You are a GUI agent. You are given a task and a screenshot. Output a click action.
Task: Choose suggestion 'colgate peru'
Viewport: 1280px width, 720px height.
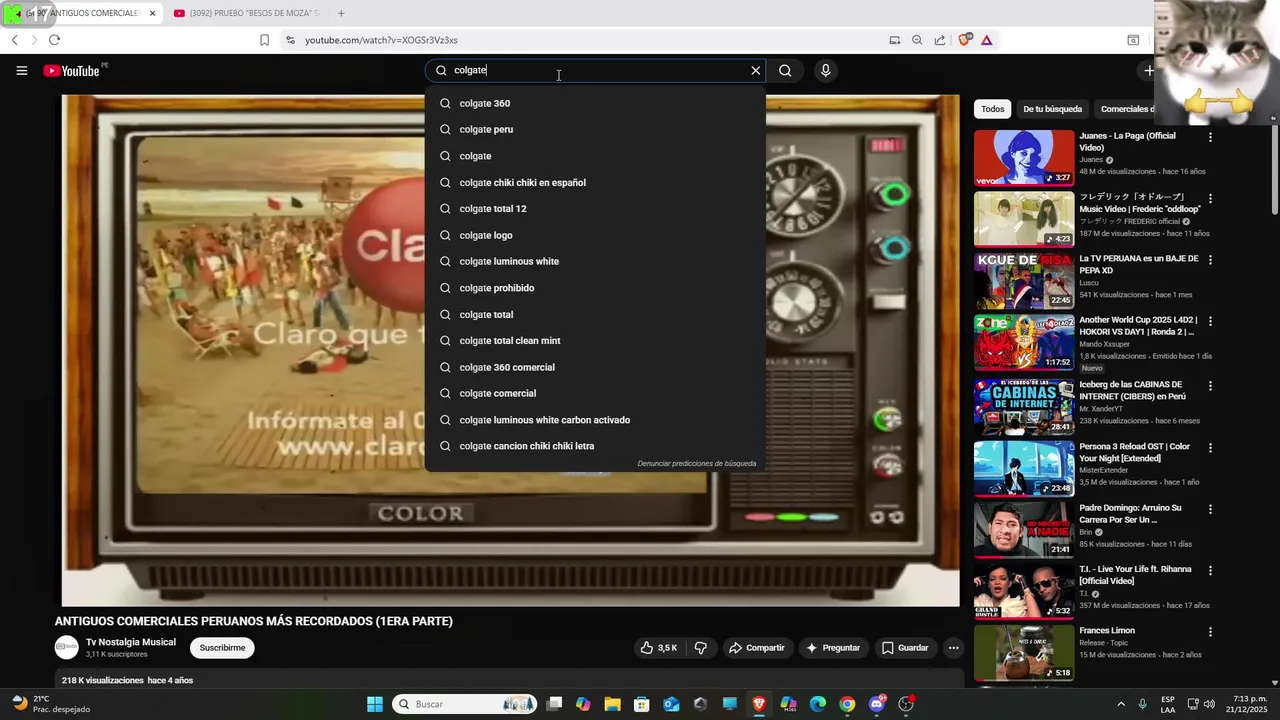(595, 129)
